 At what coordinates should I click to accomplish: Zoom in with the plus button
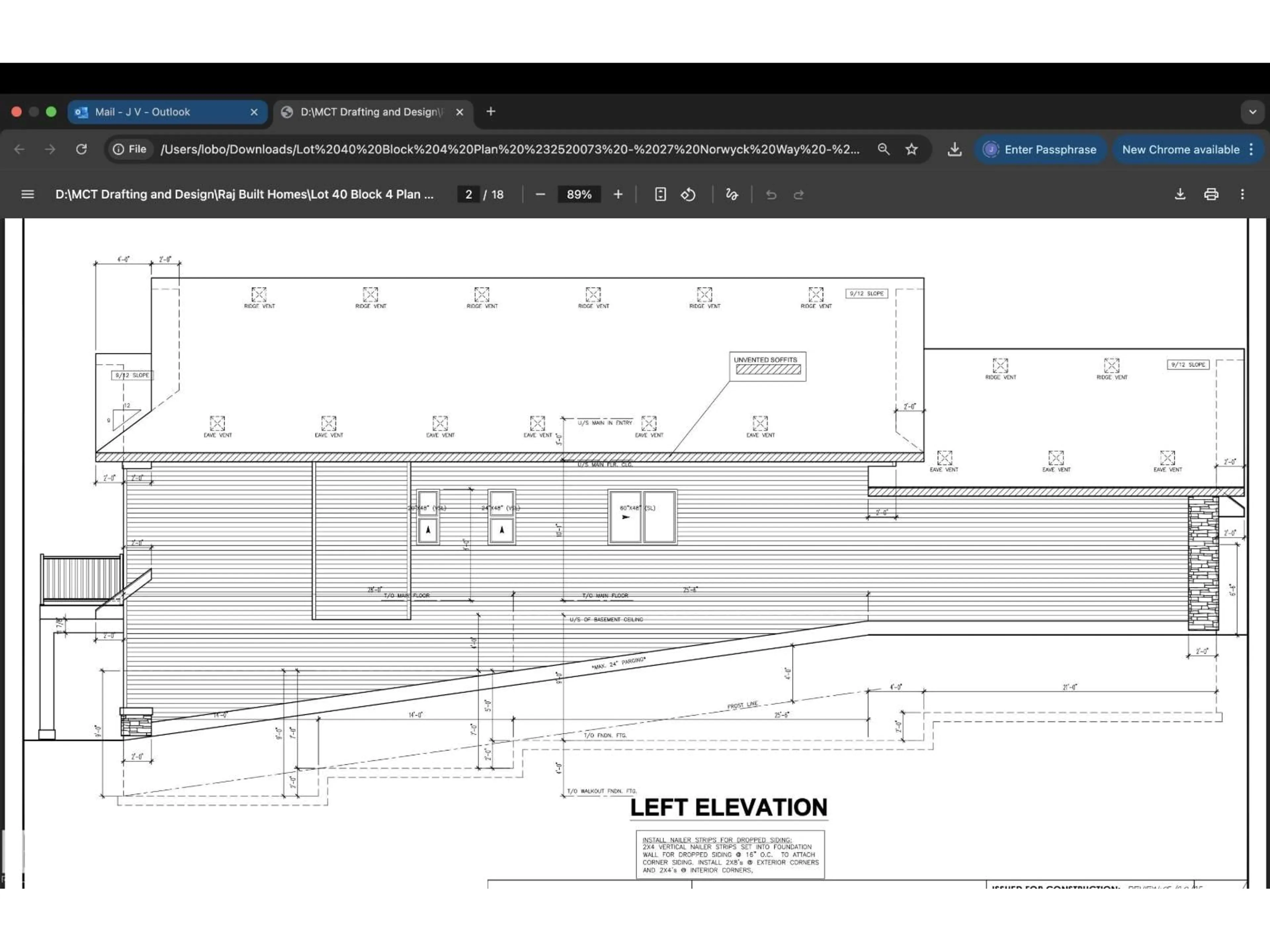pyautogui.click(x=618, y=194)
